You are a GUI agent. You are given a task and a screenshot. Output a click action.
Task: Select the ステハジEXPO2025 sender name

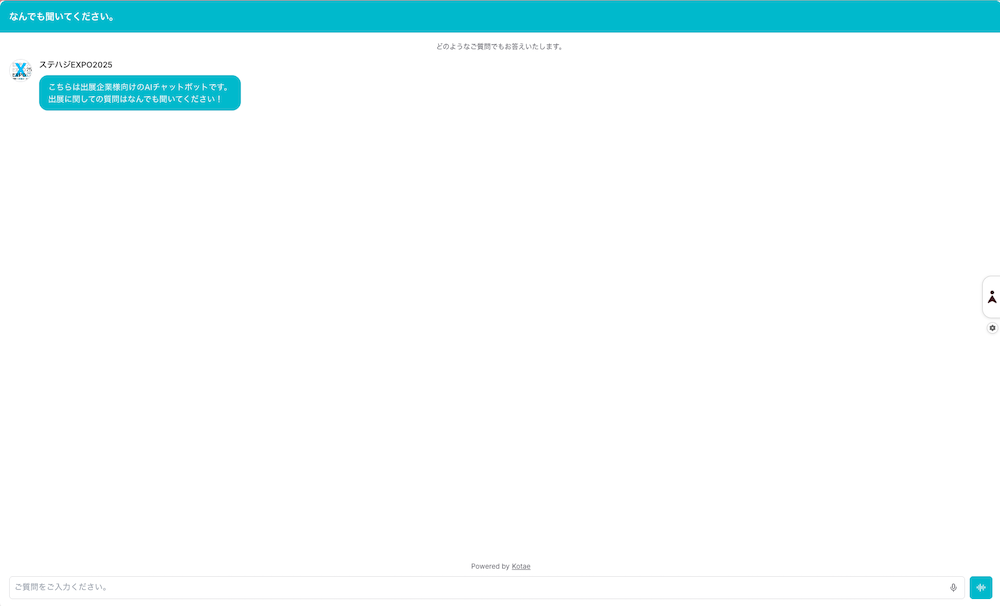76,65
